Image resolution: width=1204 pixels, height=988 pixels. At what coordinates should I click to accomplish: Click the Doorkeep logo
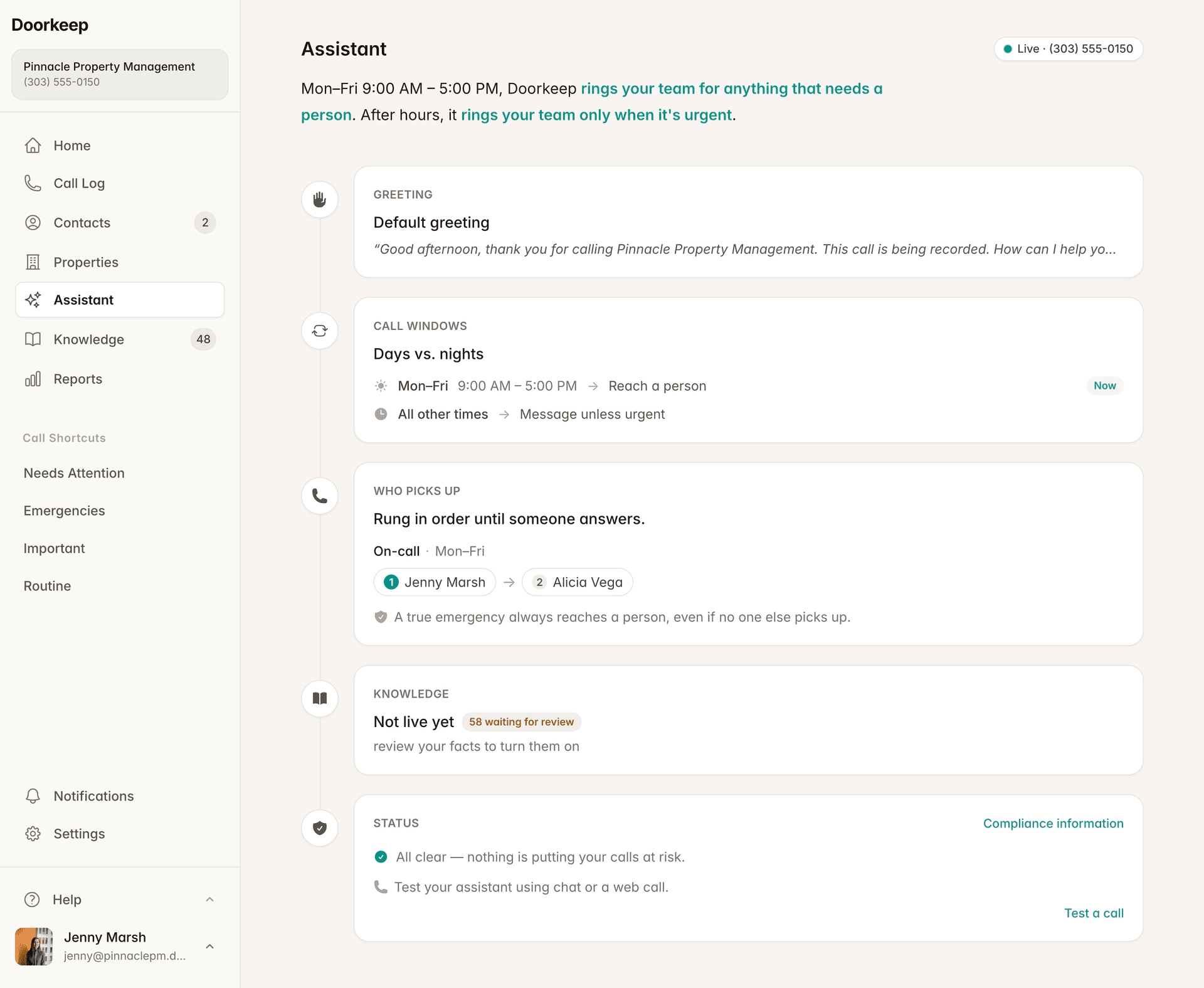(50, 25)
